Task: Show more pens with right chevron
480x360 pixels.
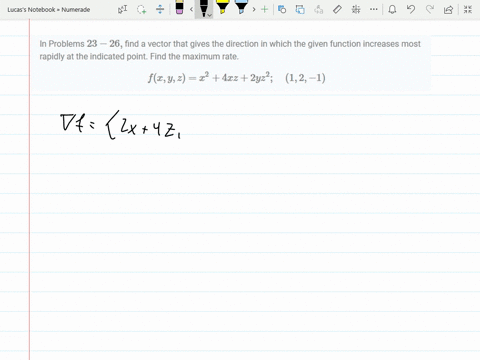Action: click(x=254, y=9)
